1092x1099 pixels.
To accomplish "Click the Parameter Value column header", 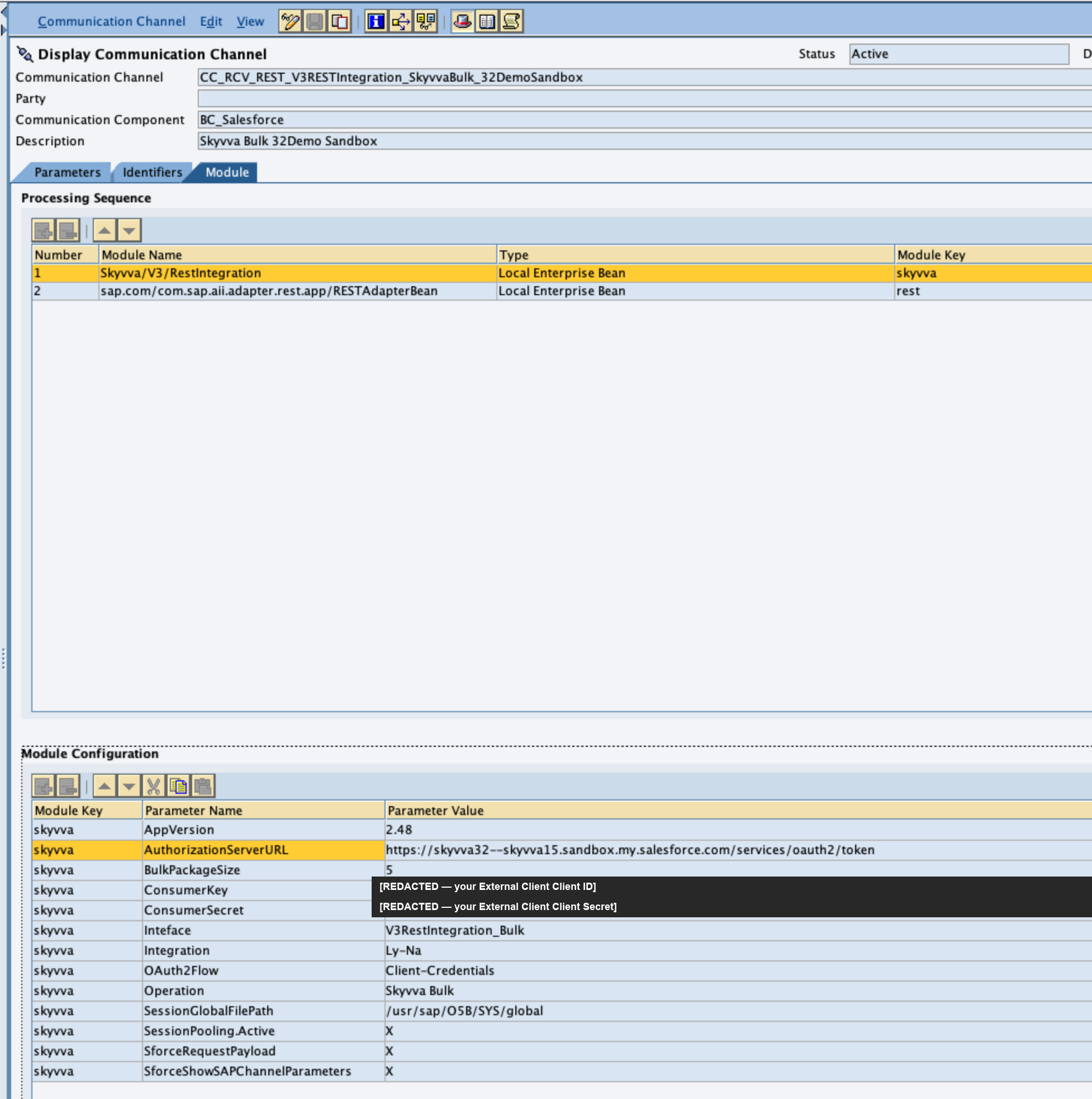I will pyautogui.click(x=739, y=811).
